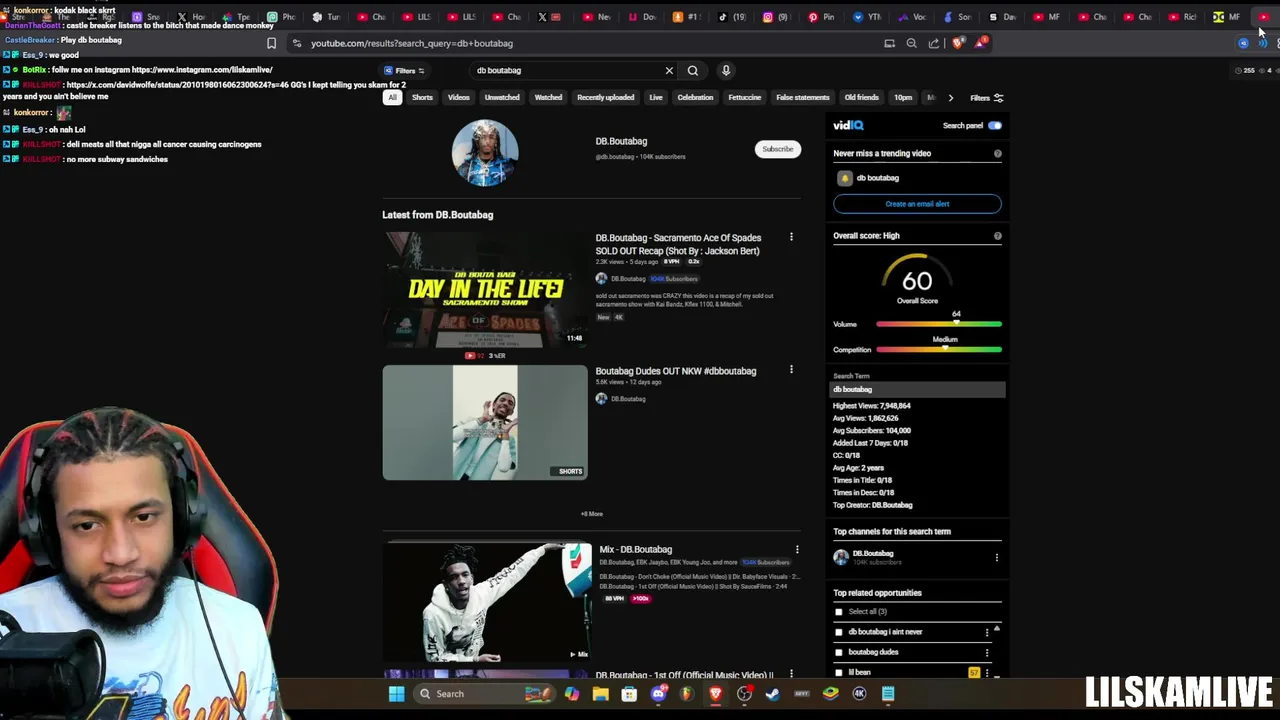Select the Old friends filter chip
Screen dimensions: 1280x720
point(861,98)
